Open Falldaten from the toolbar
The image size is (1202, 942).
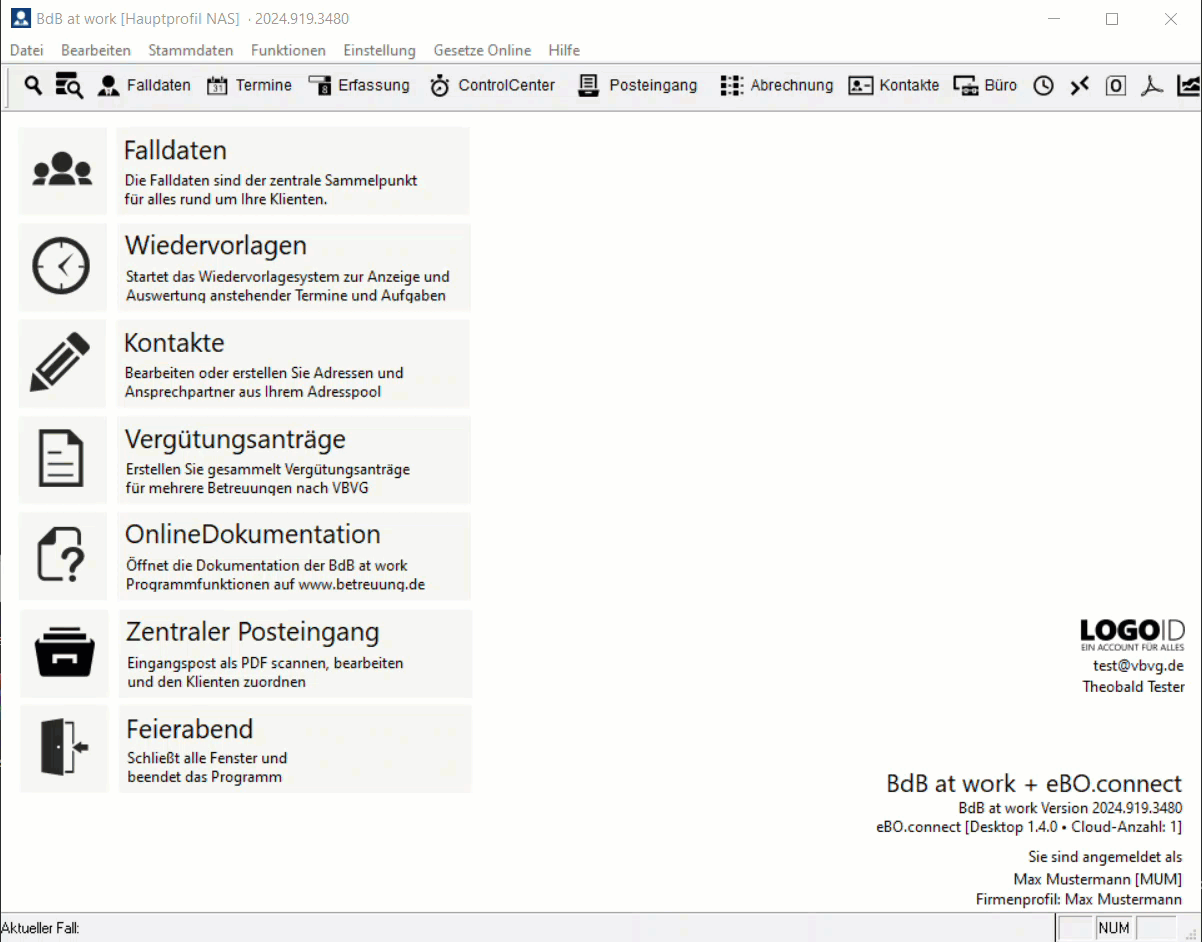tap(144, 86)
